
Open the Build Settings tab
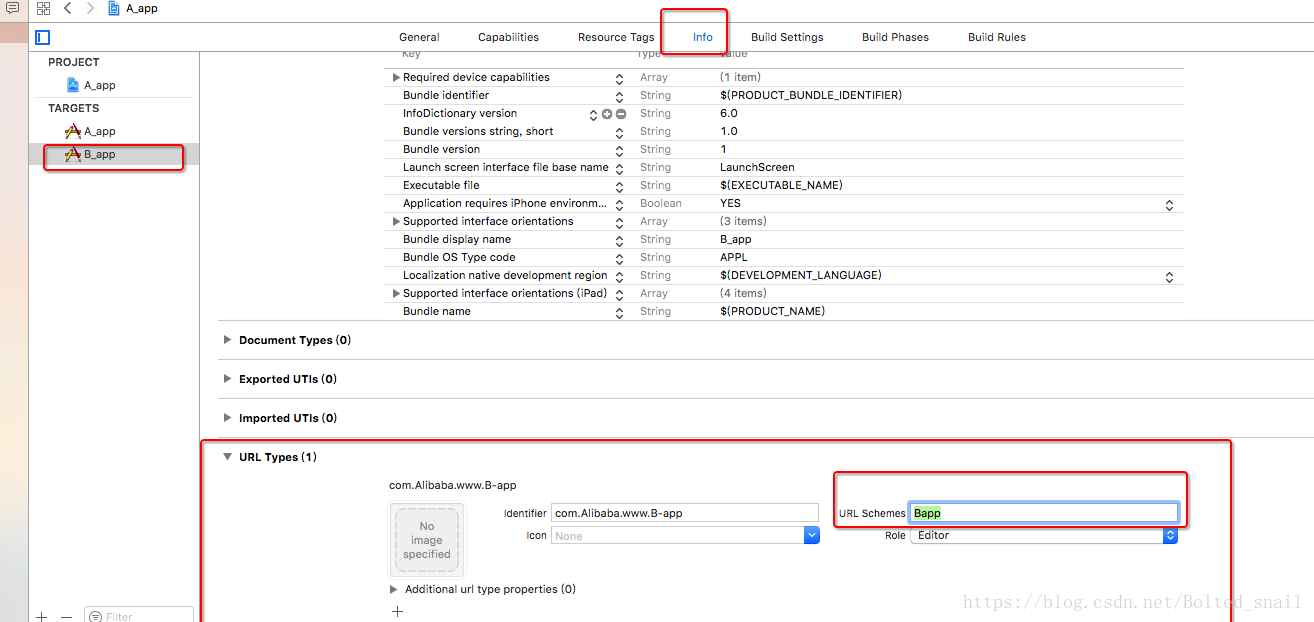[787, 37]
